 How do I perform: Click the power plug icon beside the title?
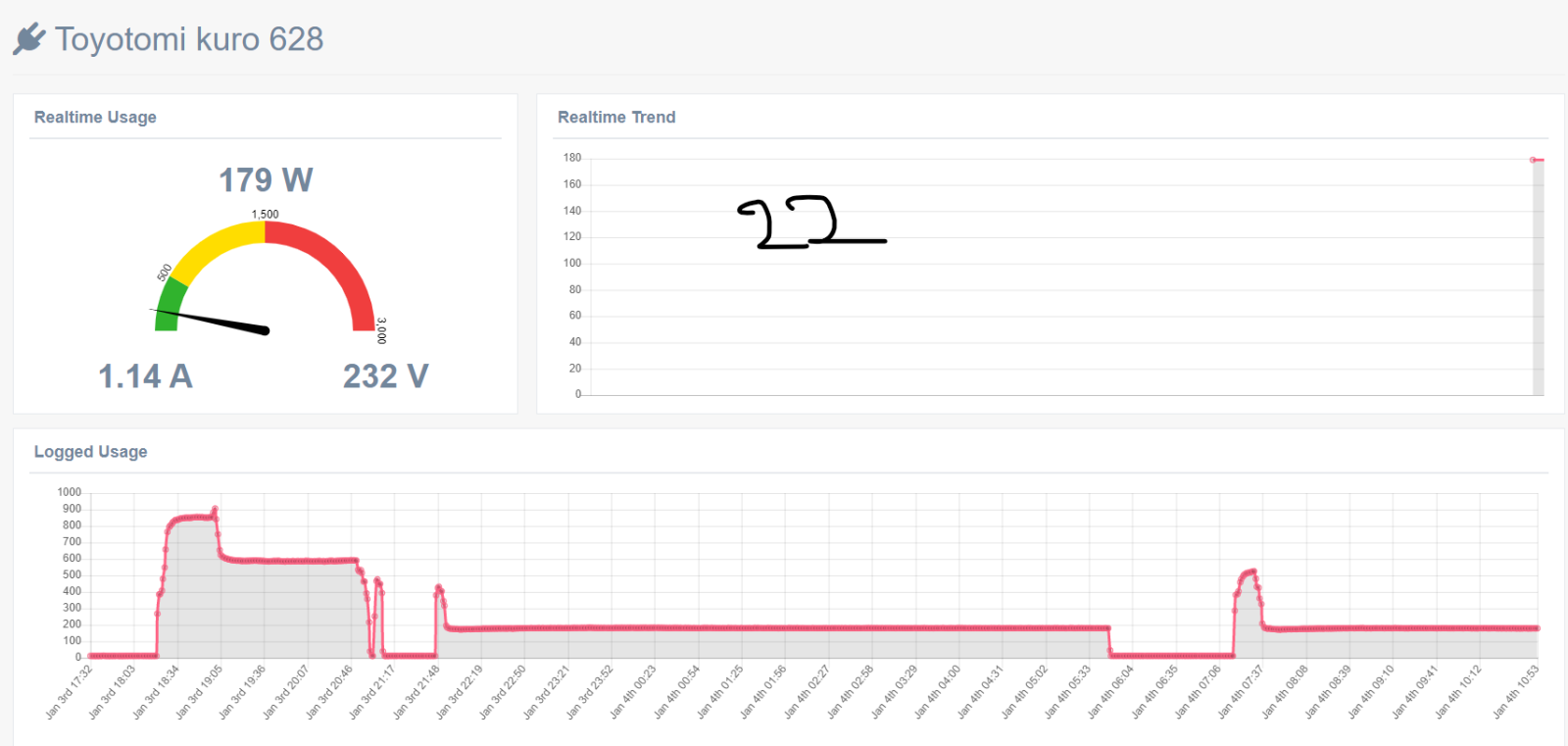29,39
